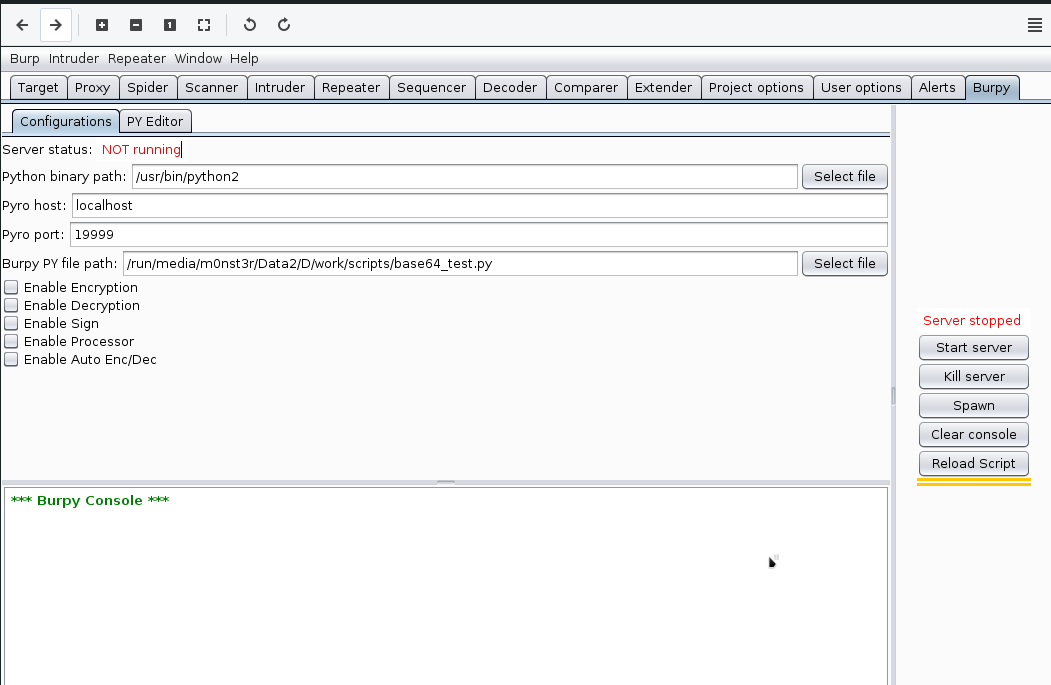
Task: Open the Burp menu
Action: [x=25, y=59]
